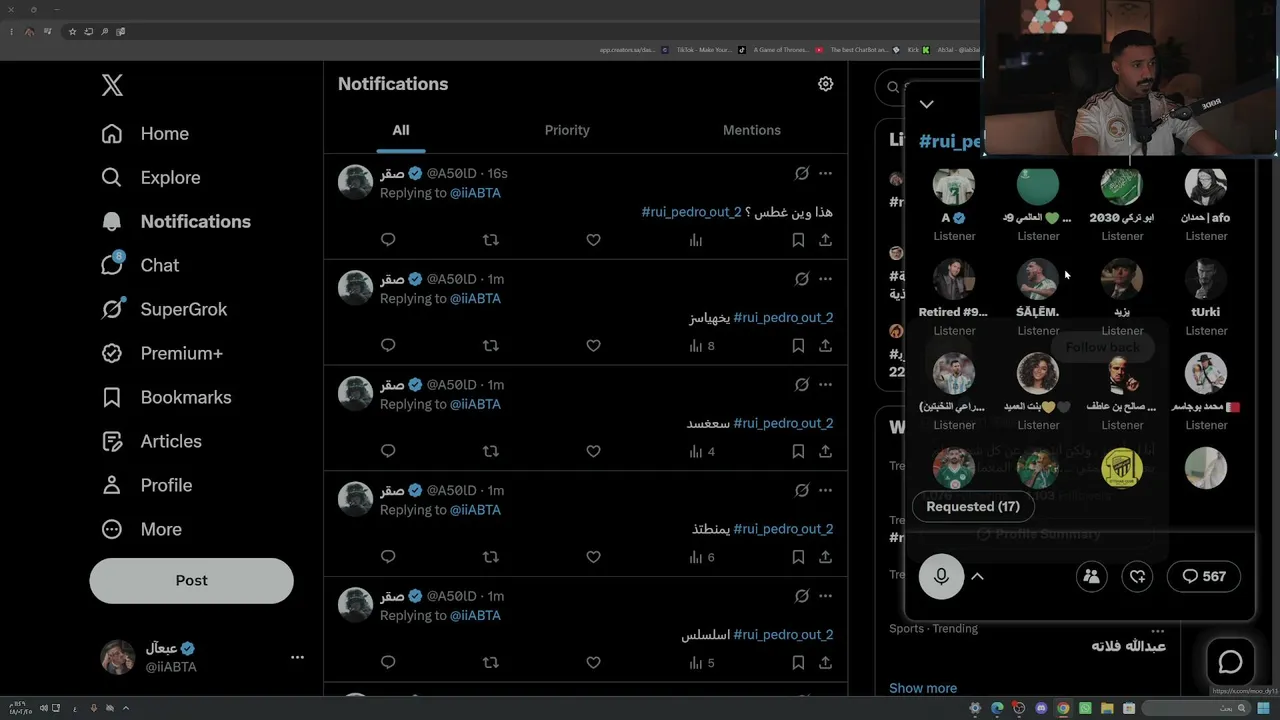The width and height of the screenshot is (1280, 720).
Task: Open more options for tweet 'يخهياسز'
Action: pyautogui.click(x=825, y=279)
